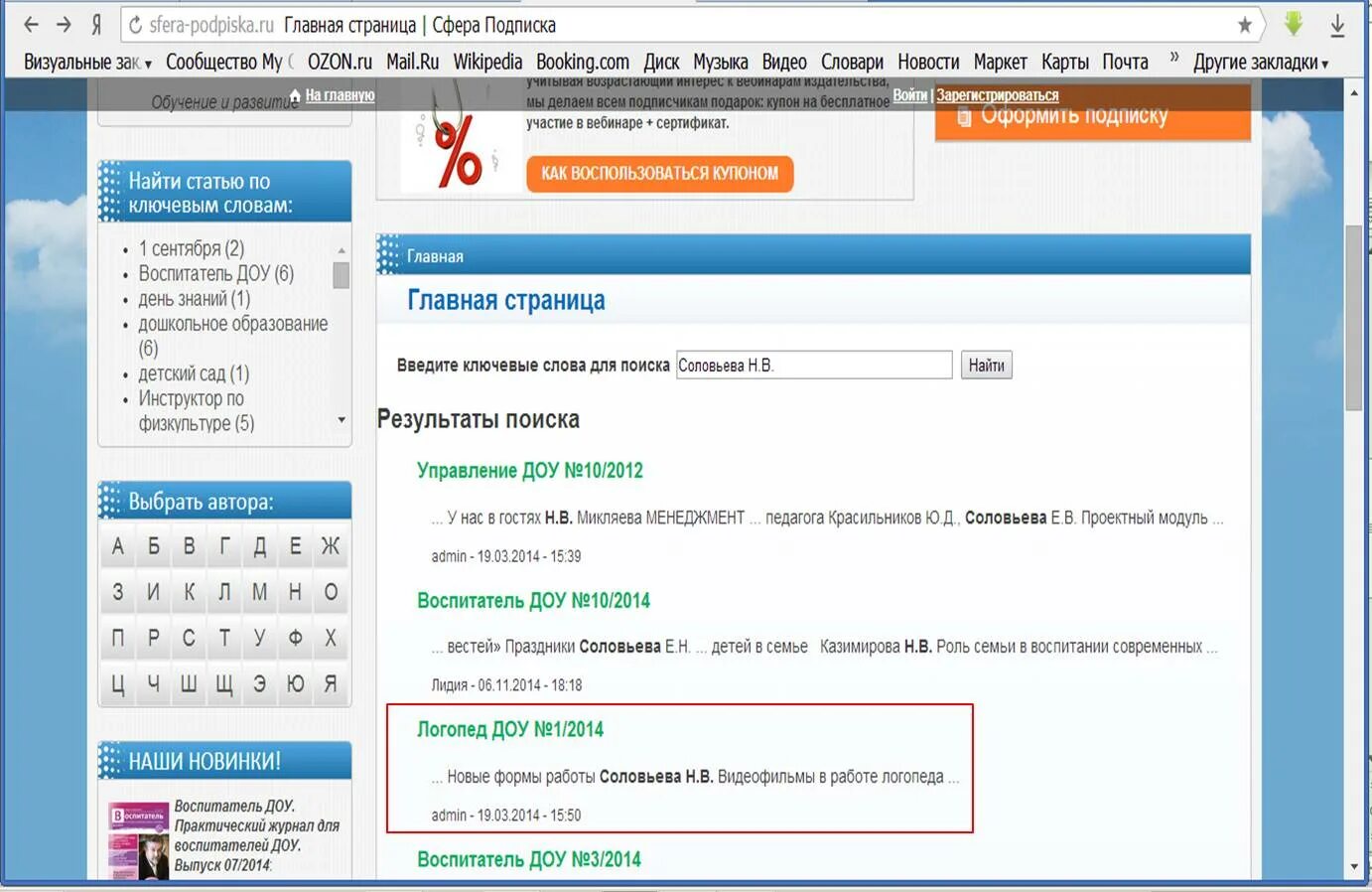Click the main page vertical scrollbar thumb

point(1354,318)
